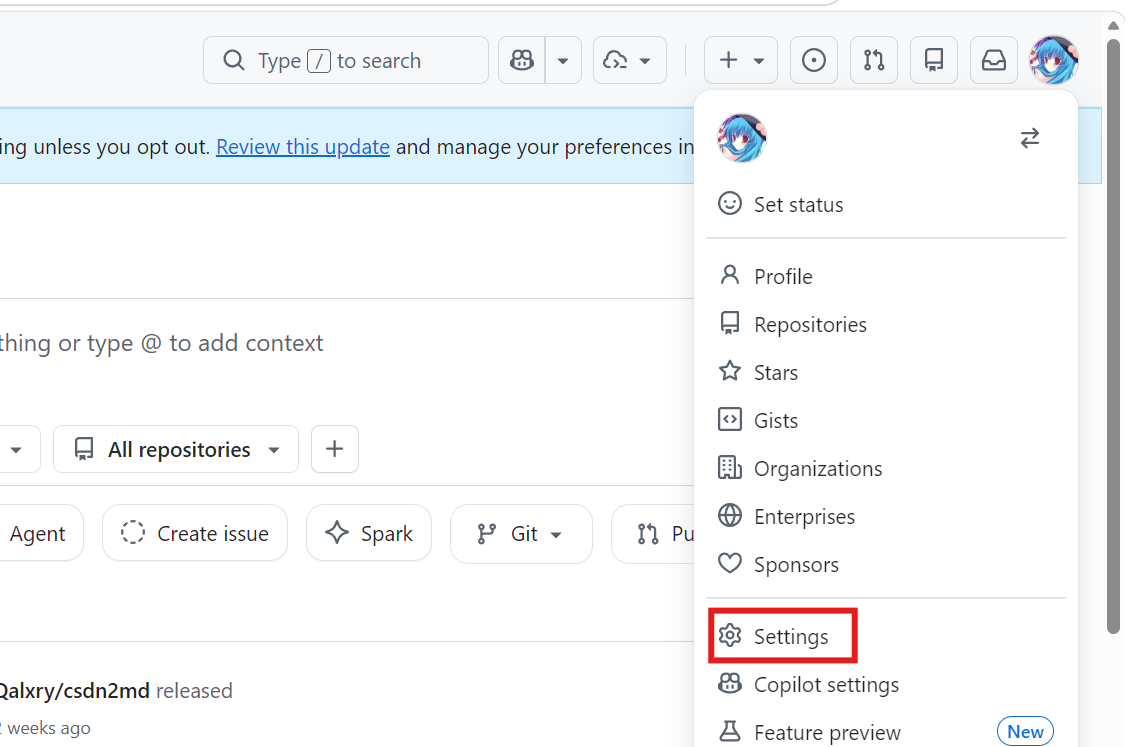Click the Spark button
The image size is (1129, 747).
coord(369,534)
